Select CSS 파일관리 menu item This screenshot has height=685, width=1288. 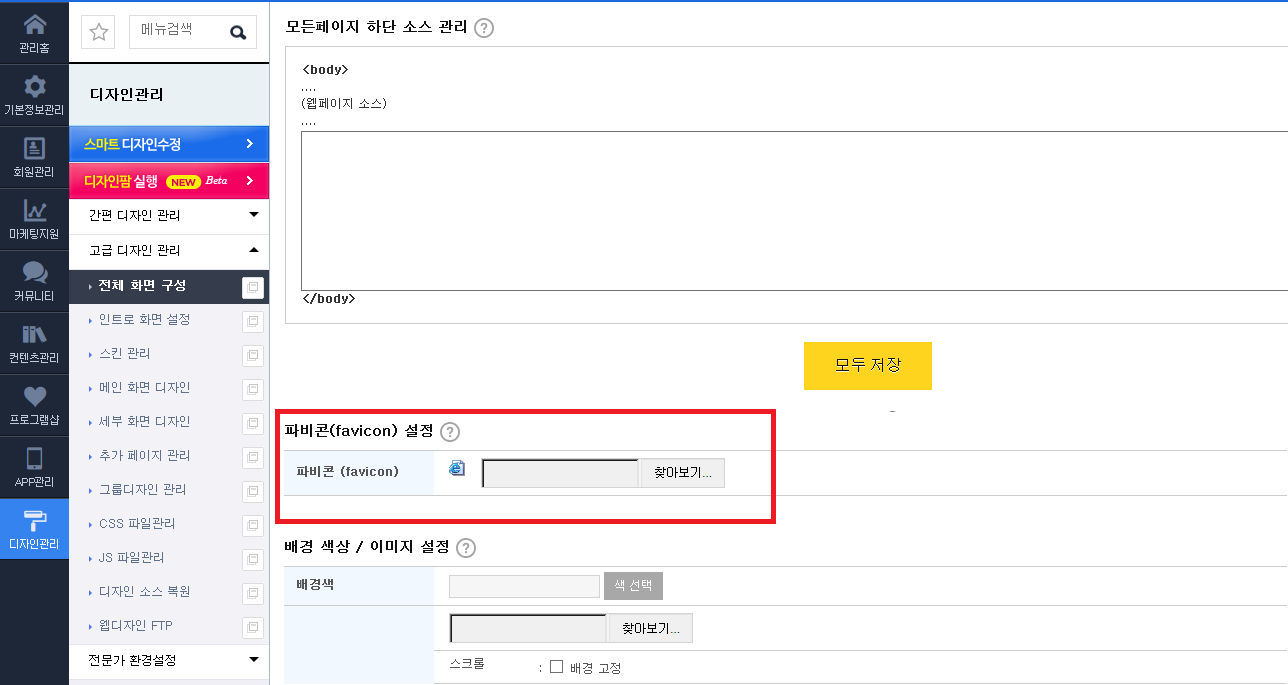(x=138, y=524)
